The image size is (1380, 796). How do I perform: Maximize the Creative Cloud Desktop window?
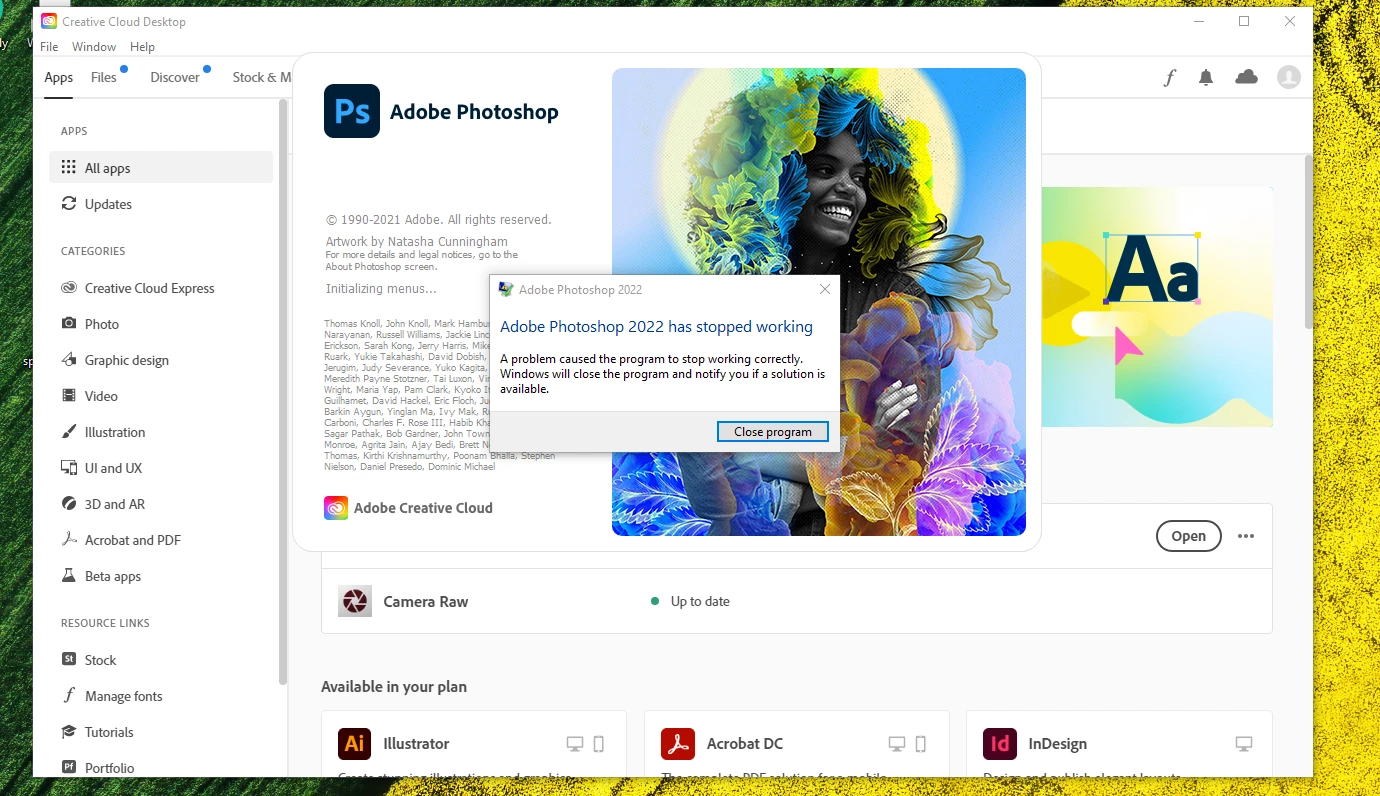coord(1244,21)
